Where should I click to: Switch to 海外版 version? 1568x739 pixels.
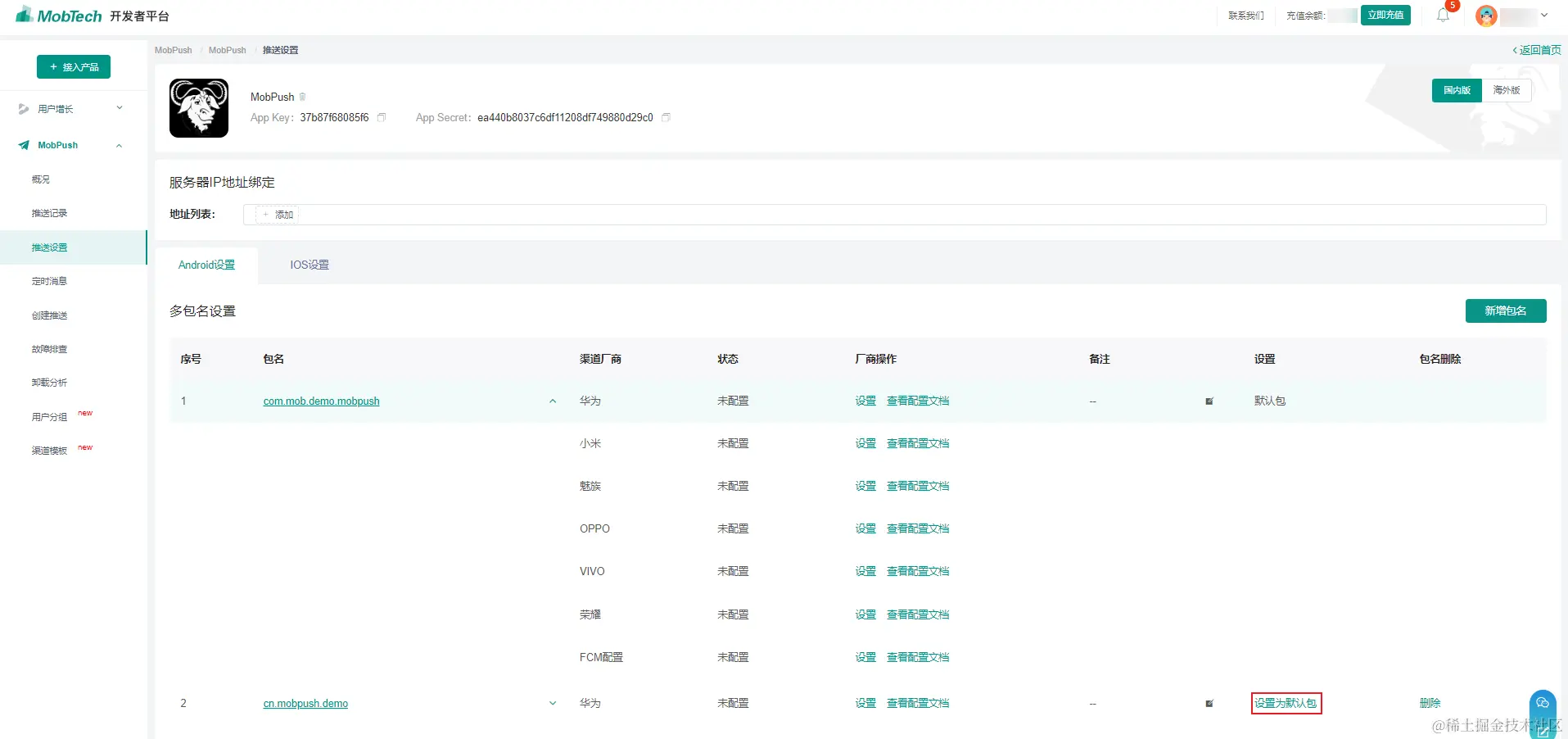pos(1507,90)
